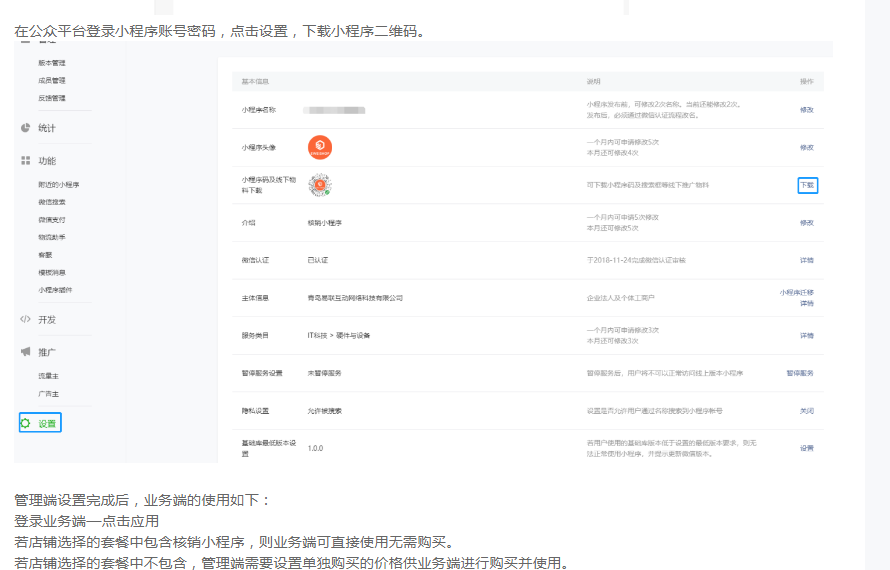Click the 小程序迁移 link
This screenshot has width=890, height=570.
click(797, 292)
